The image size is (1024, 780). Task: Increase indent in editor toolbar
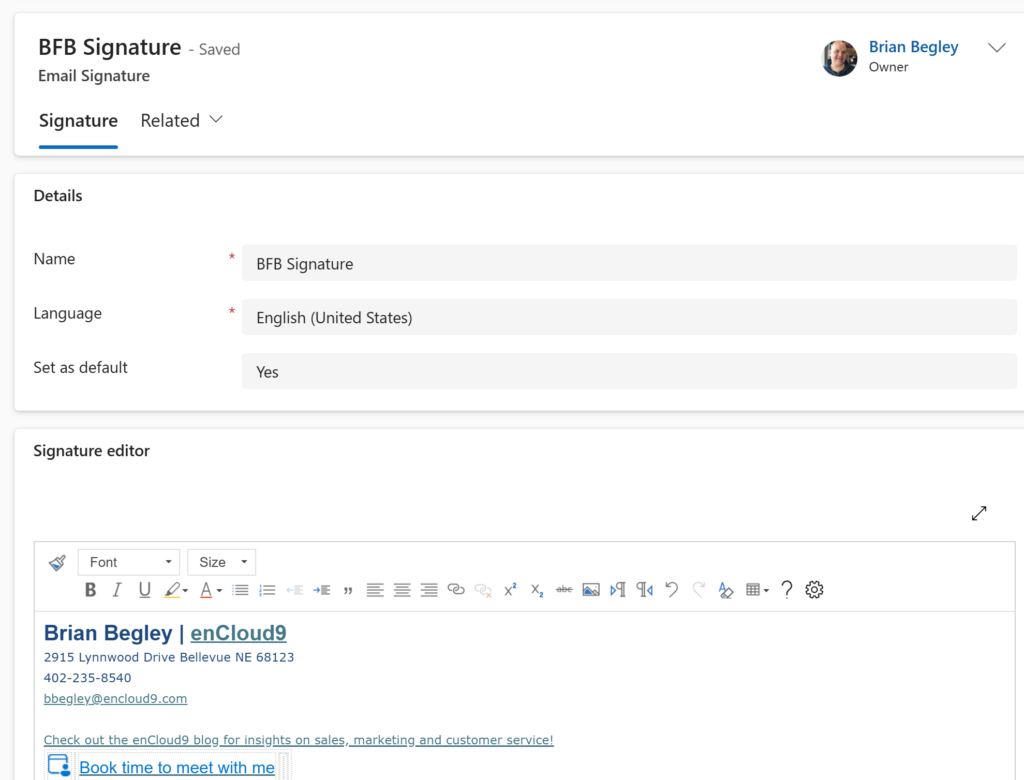[321, 590]
